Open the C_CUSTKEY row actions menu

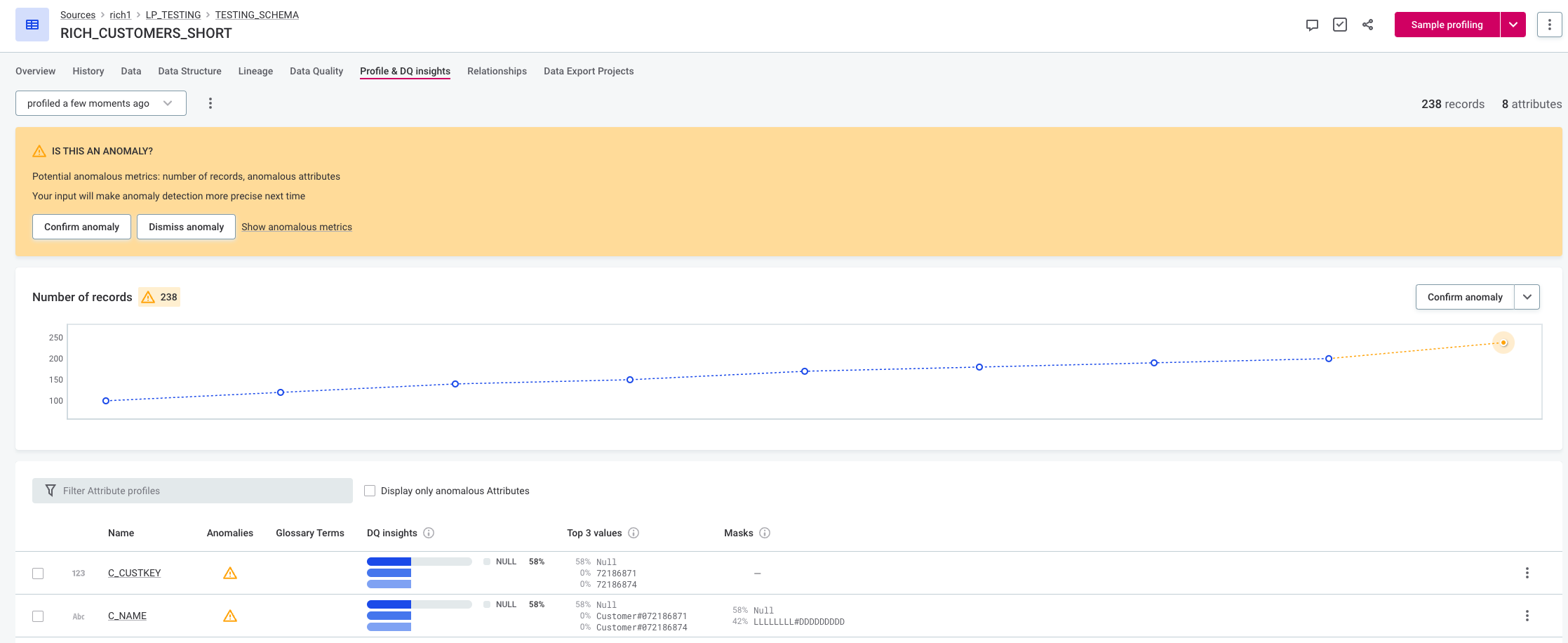click(x=1527, y=573)
